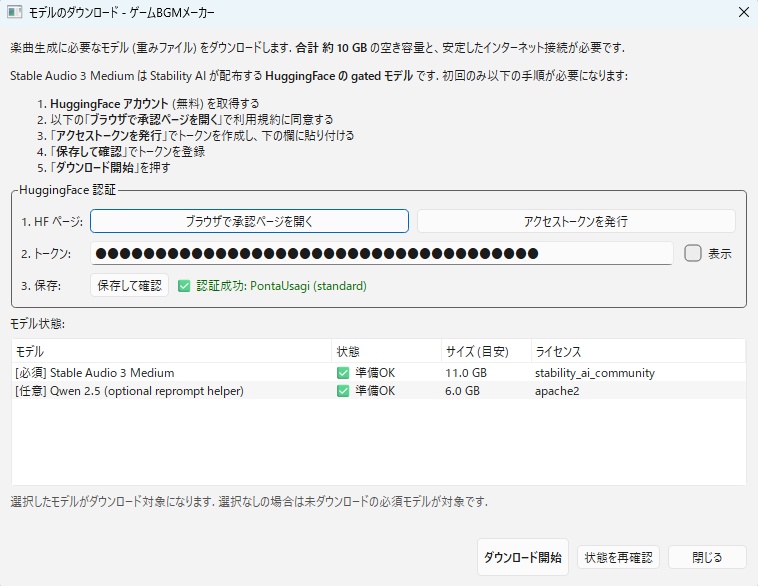Viewport: 758px width, 586px height.
Task: Click 状態を再確認 button
Action: 618,557
